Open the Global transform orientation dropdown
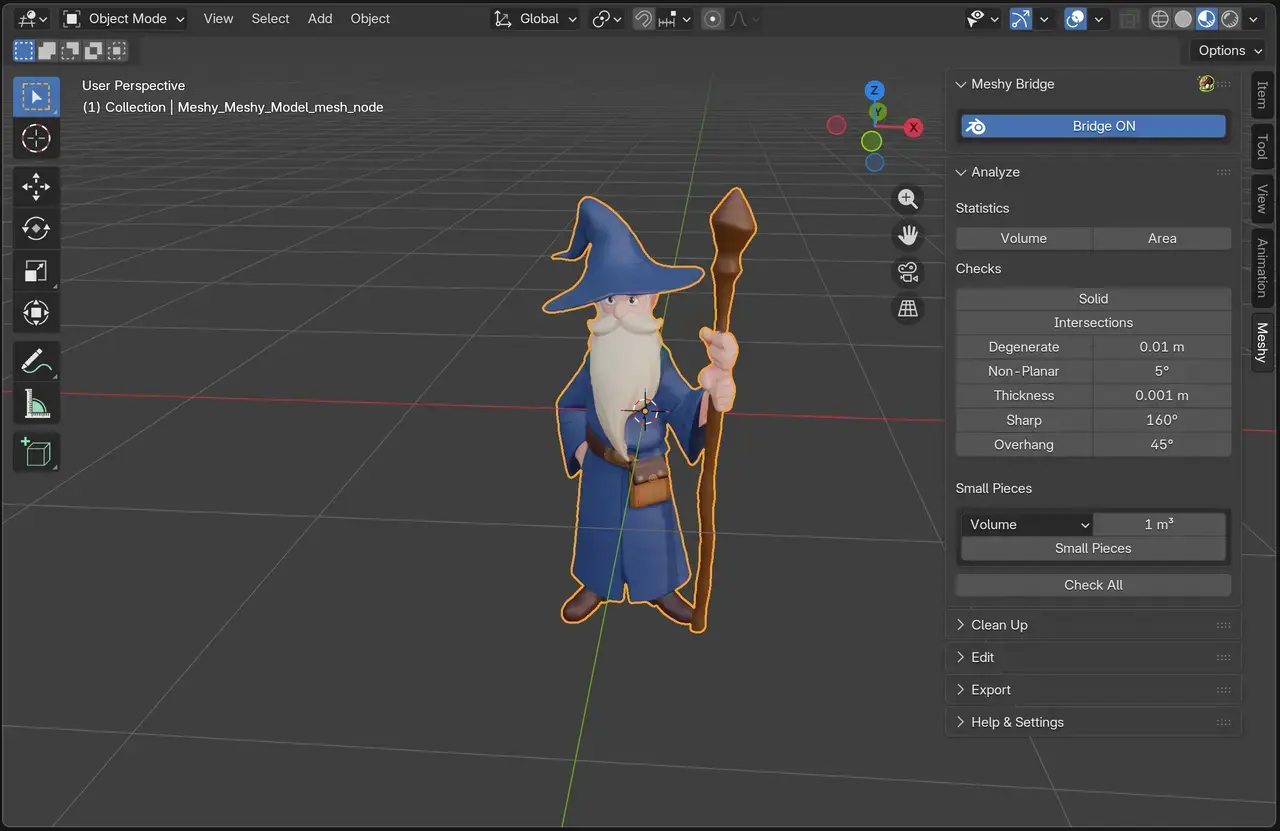This screenshot has width=1280, height=831. [536, 19]
